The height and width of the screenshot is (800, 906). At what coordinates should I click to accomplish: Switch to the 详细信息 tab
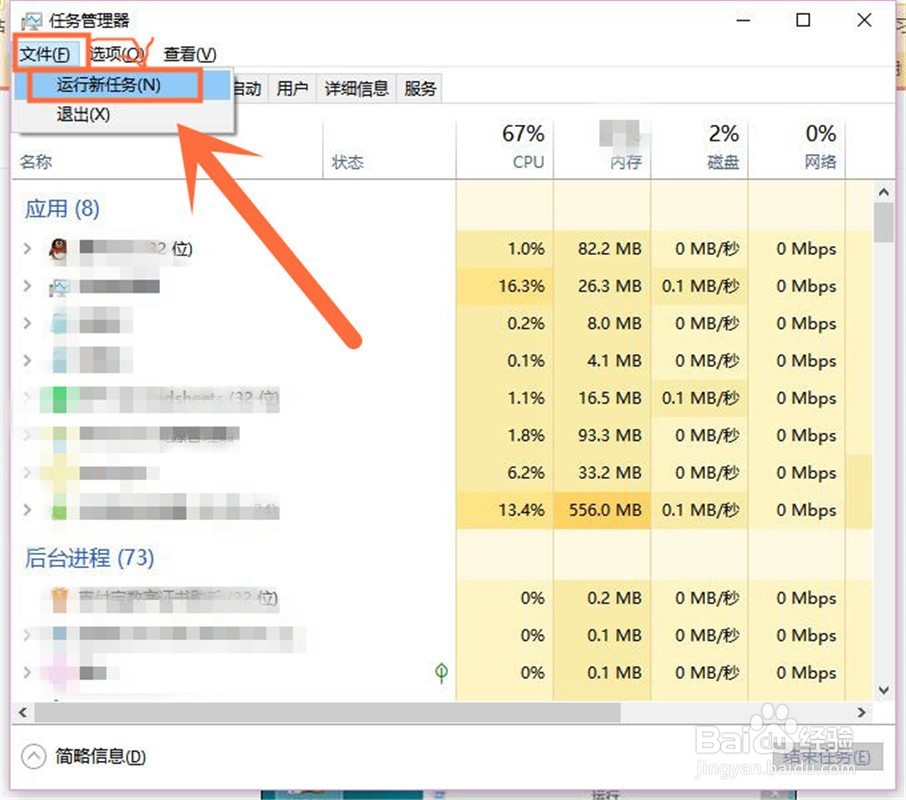[x=357, y=88]
